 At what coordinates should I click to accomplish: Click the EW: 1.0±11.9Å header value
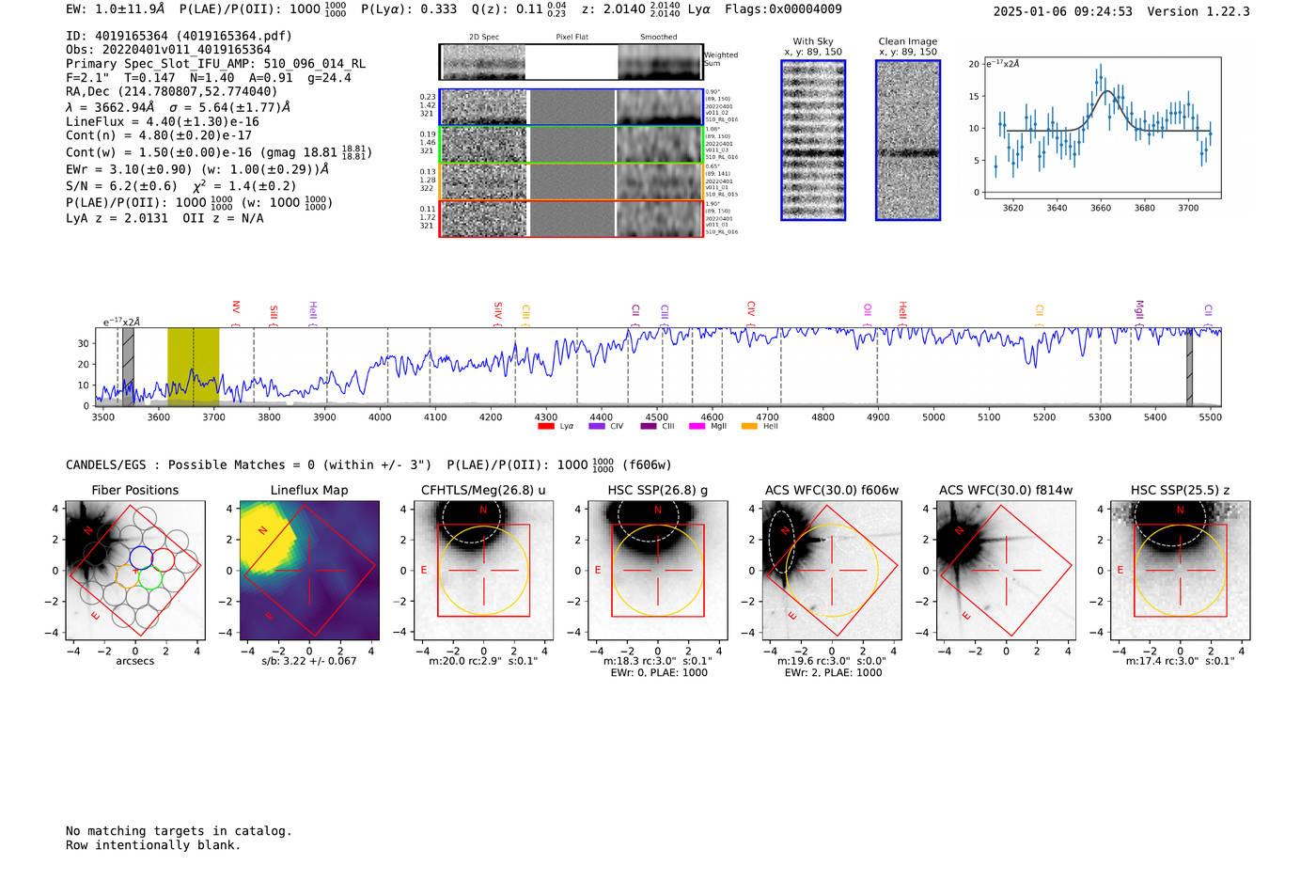[115, 8]
